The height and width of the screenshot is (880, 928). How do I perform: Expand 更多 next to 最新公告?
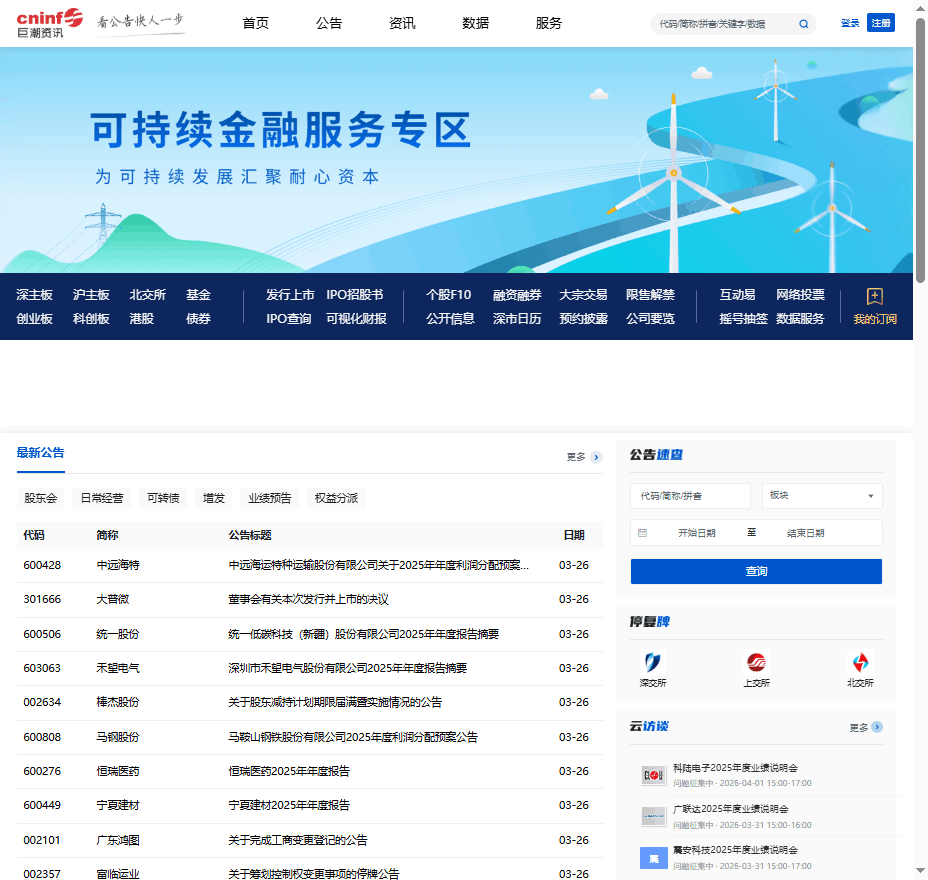point(577,456)
